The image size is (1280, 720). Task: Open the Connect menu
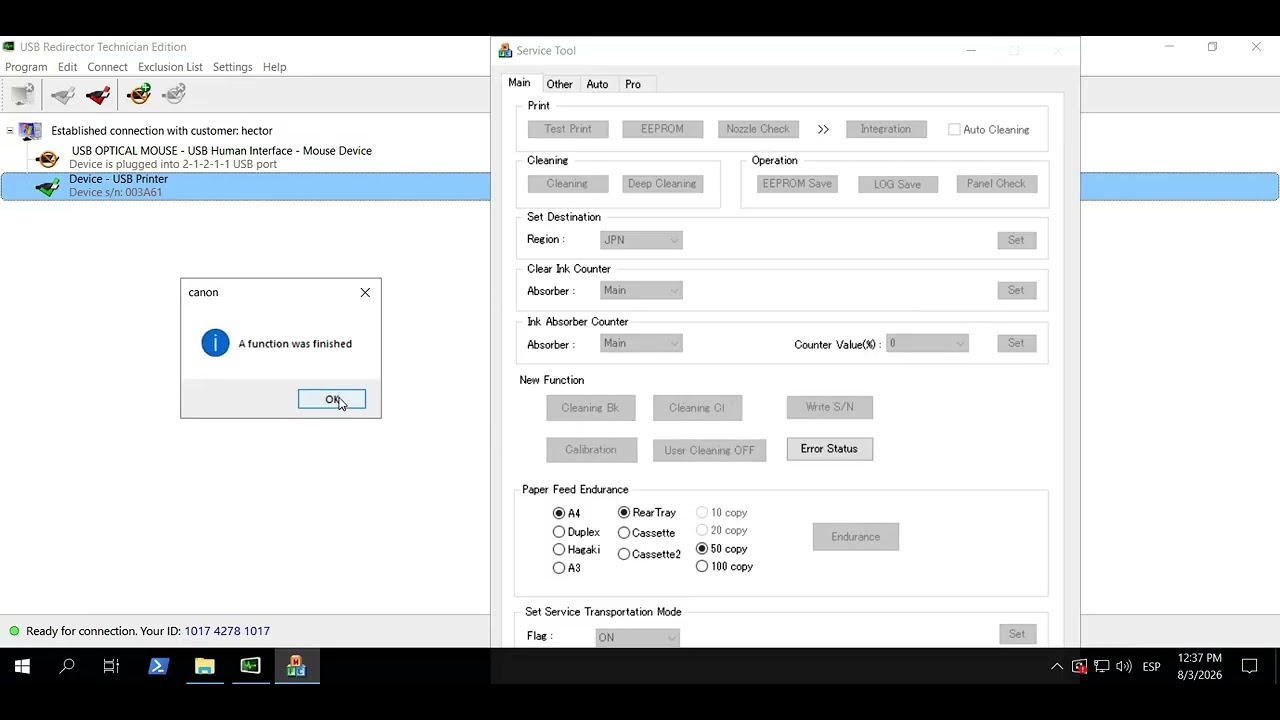click(107, 67)
